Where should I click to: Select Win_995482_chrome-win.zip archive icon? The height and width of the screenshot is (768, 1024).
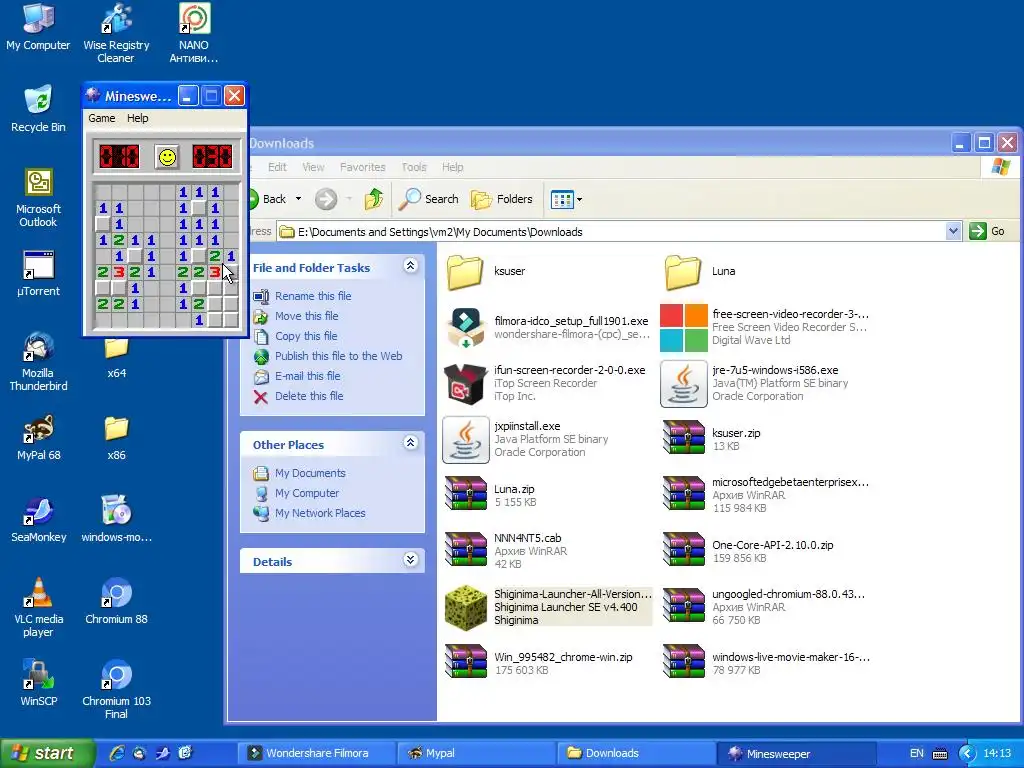point(466,661)
